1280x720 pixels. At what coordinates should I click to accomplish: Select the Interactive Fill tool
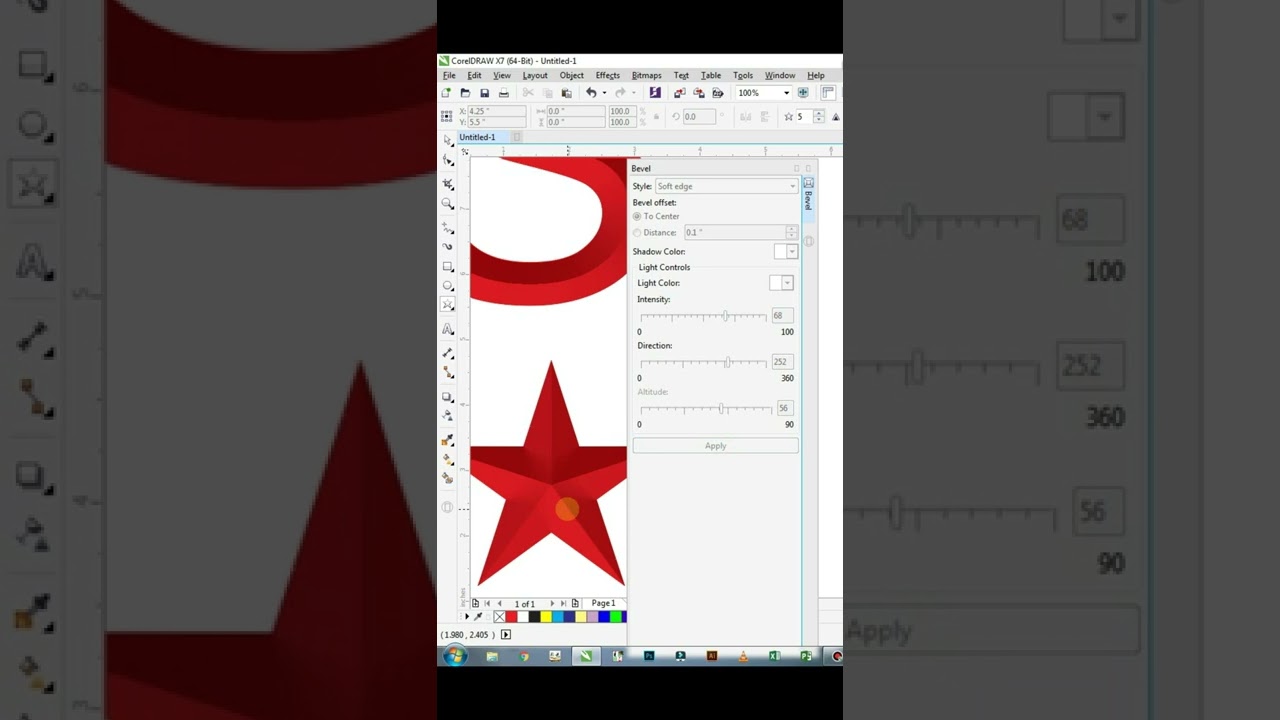click(448, 459)
